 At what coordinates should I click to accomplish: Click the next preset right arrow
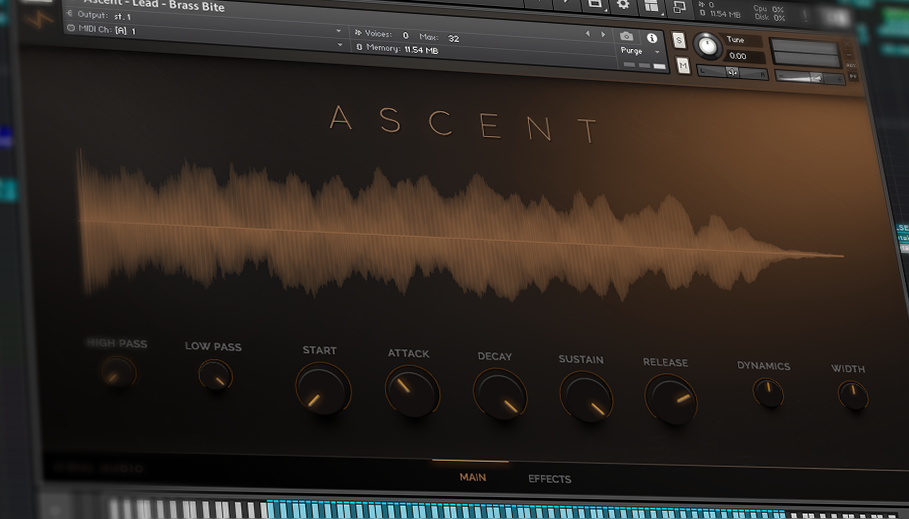click(602, 34)
